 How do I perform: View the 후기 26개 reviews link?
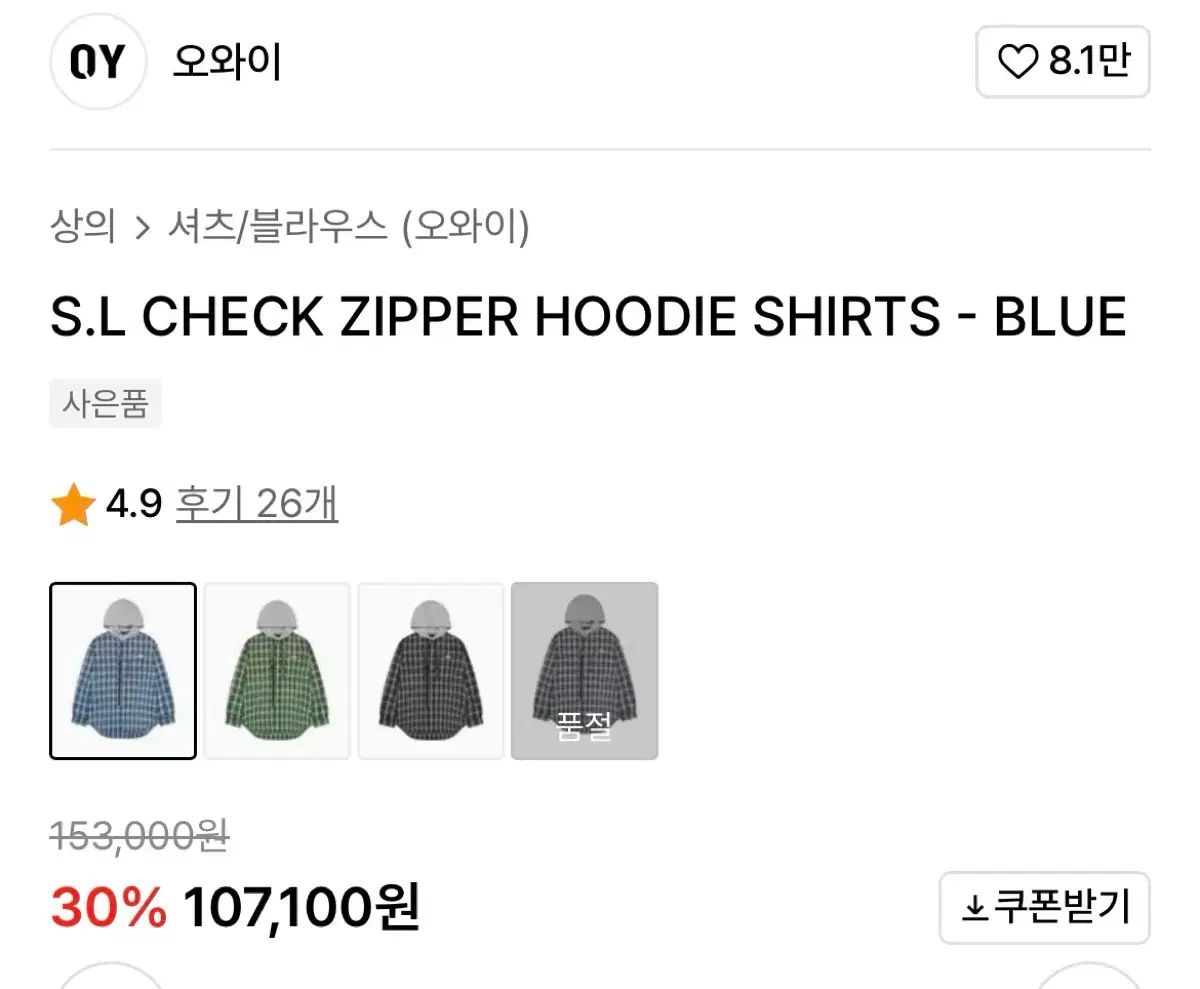click(x=257, y=505)
